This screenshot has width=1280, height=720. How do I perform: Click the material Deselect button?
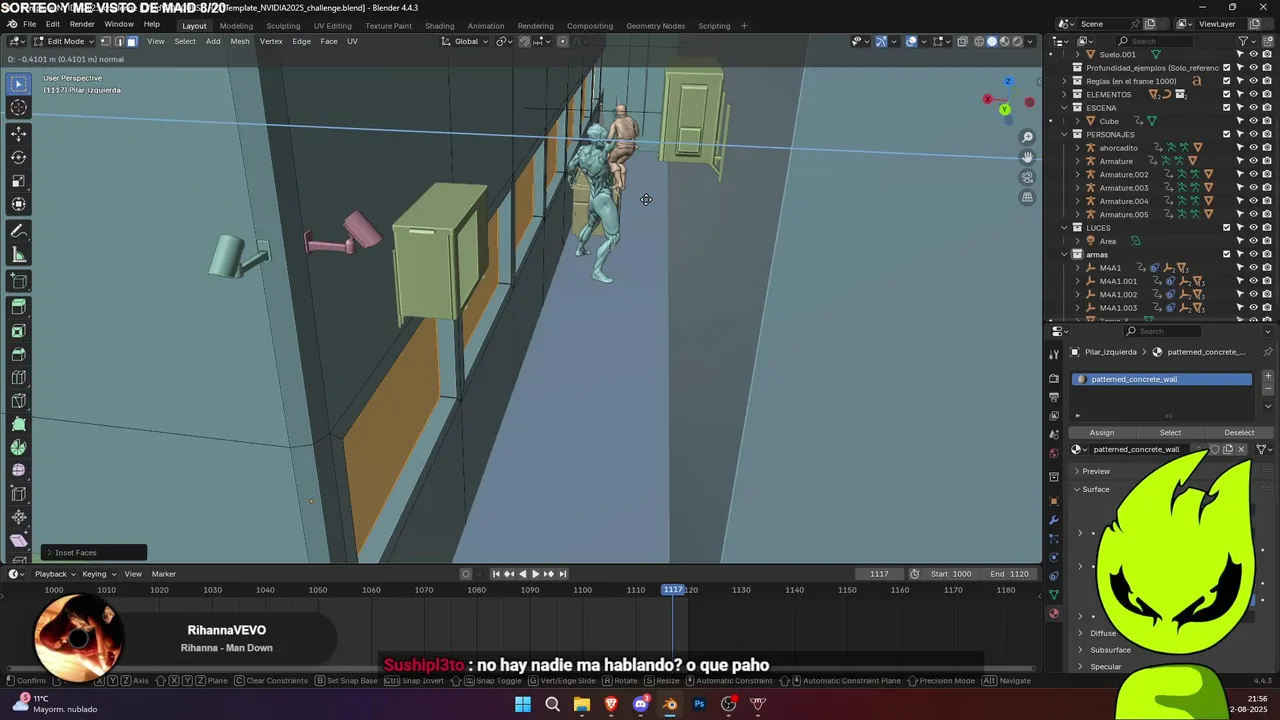(1238, 433)
